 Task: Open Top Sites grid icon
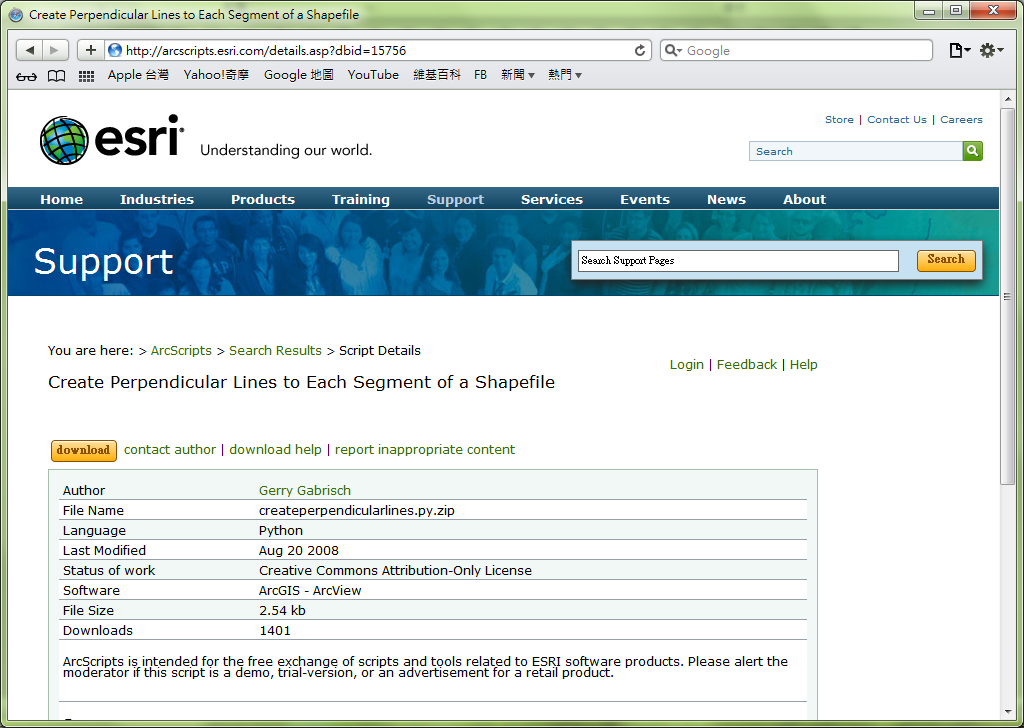[x=86, y=76]
